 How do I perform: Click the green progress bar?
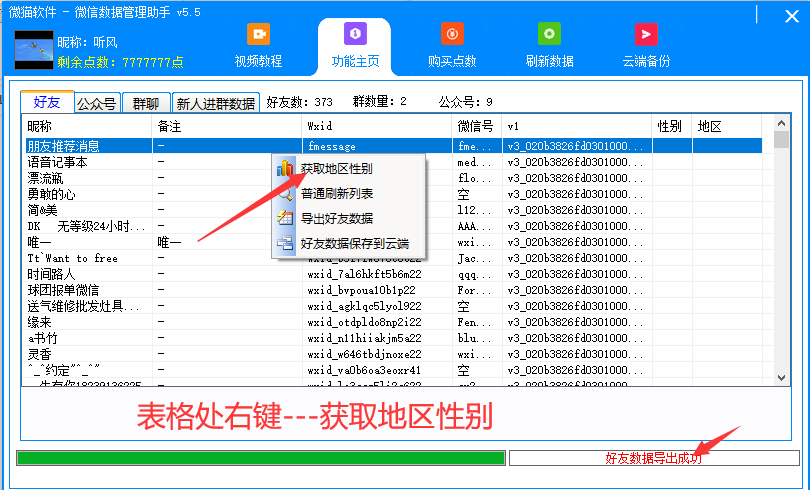pyautogui.click(x=261, y=457)
